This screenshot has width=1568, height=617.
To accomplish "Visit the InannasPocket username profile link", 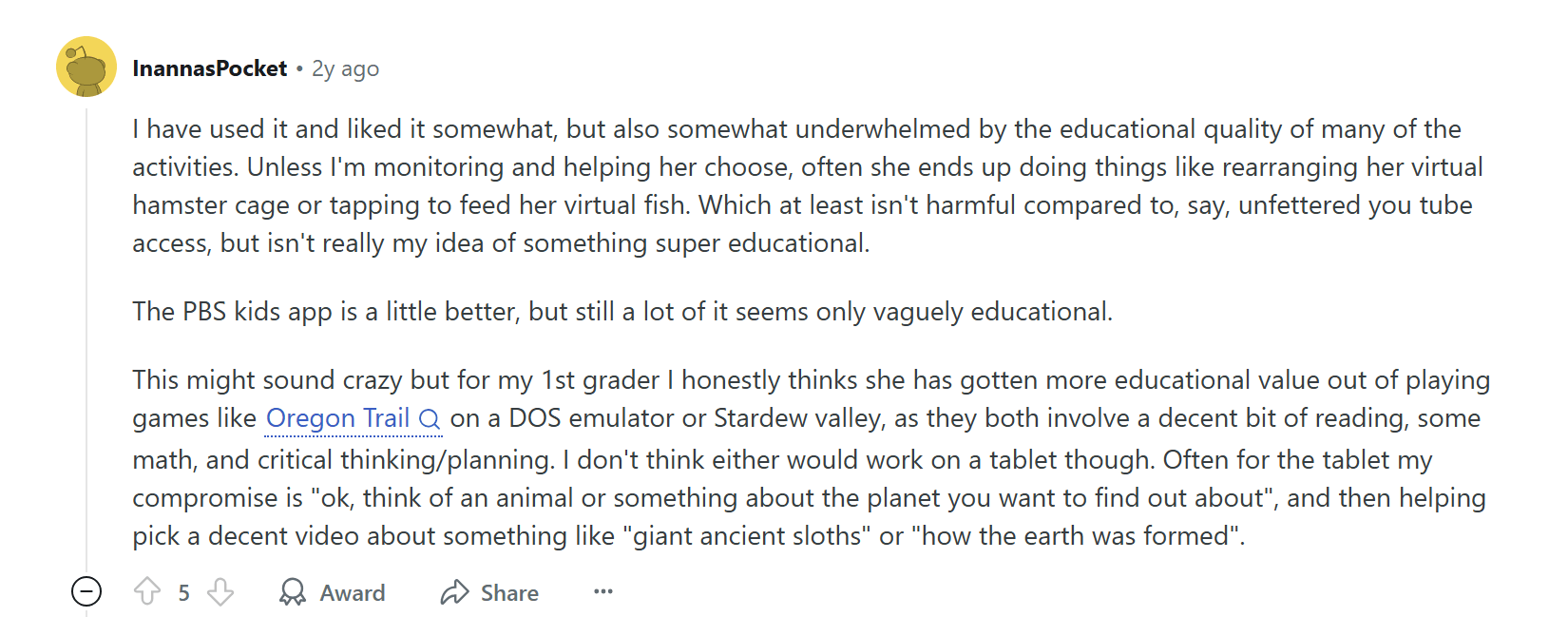I will coord(209,68).
